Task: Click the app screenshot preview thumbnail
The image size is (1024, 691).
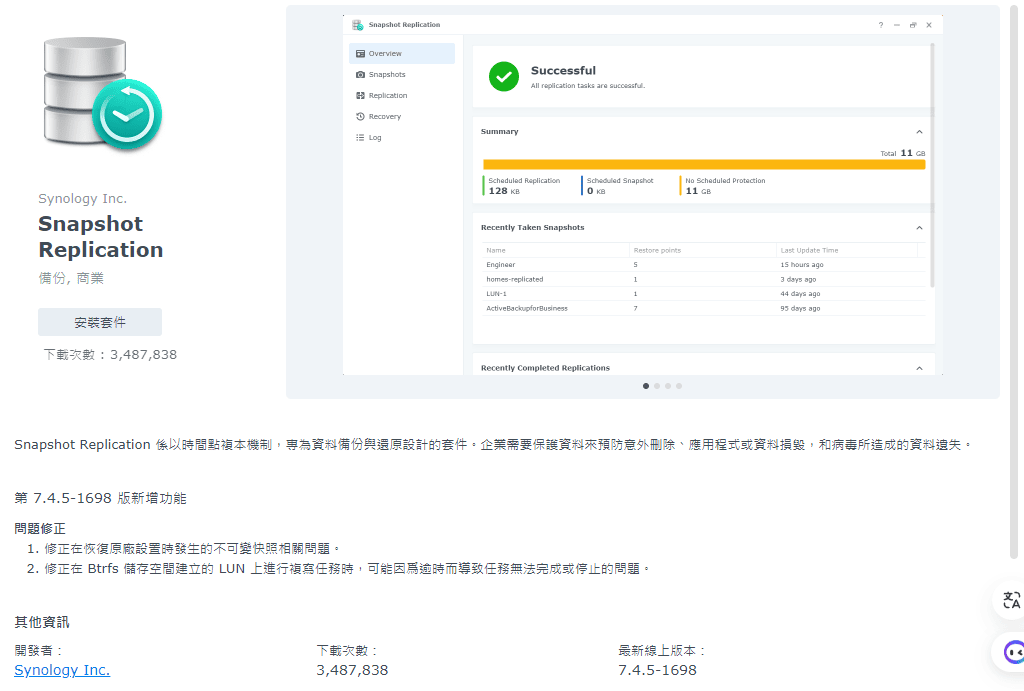Action: coord(643,195)
